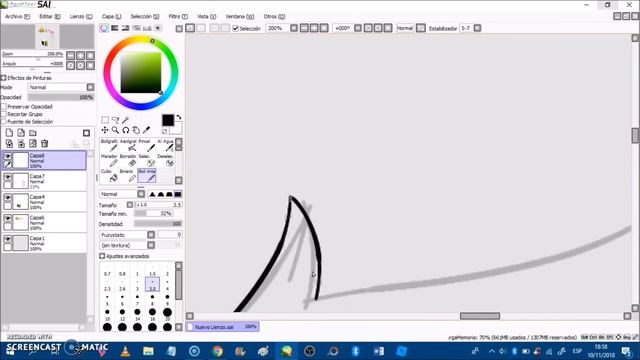Click the canvas horizontal scrollbar thumb
Image resolution: width=640 pixels, height=360 pixels.
point(480,316)
